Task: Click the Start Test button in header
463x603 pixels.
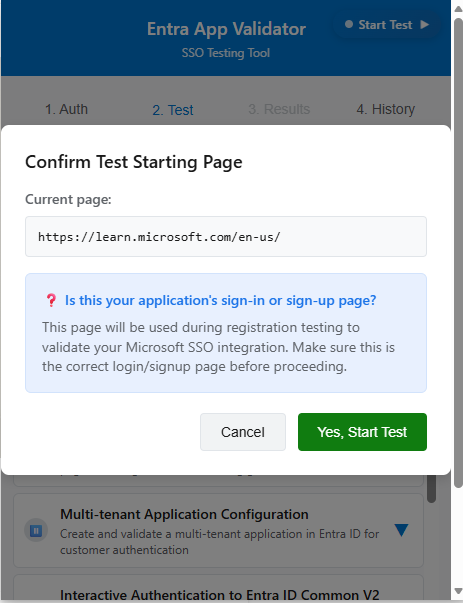Action: tap(386, 25)
